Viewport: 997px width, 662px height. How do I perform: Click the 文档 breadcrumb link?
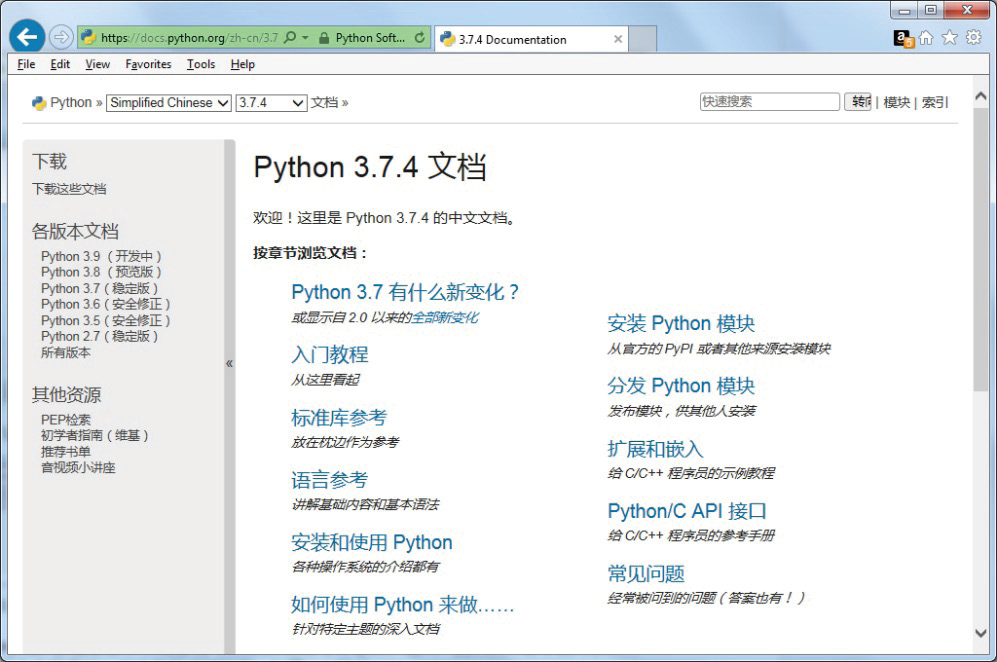click(x=324, y=102)
